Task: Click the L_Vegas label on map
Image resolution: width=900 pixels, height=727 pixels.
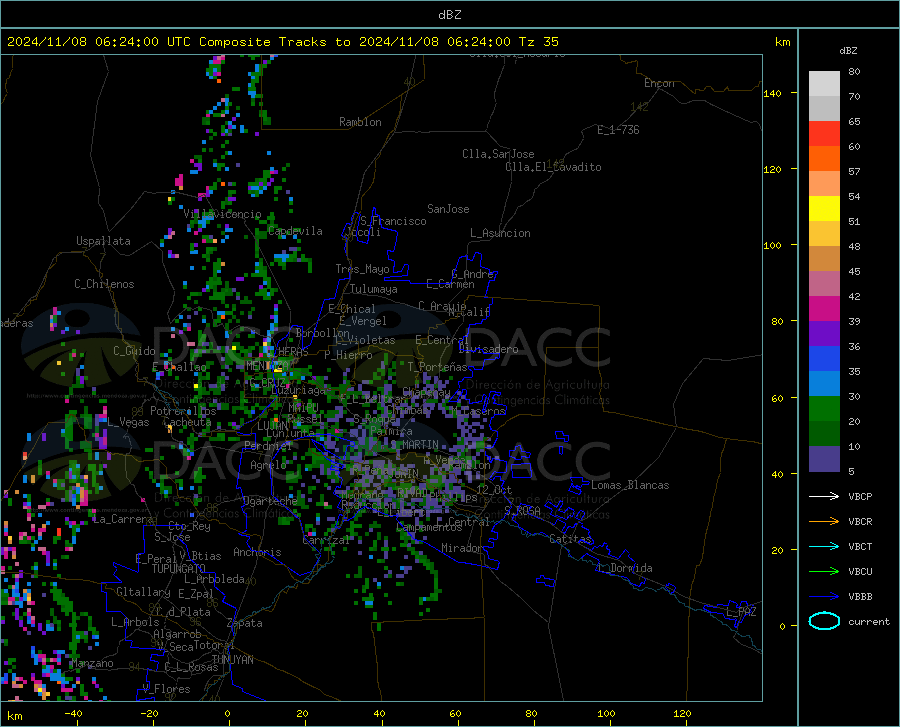Action: 128,422
